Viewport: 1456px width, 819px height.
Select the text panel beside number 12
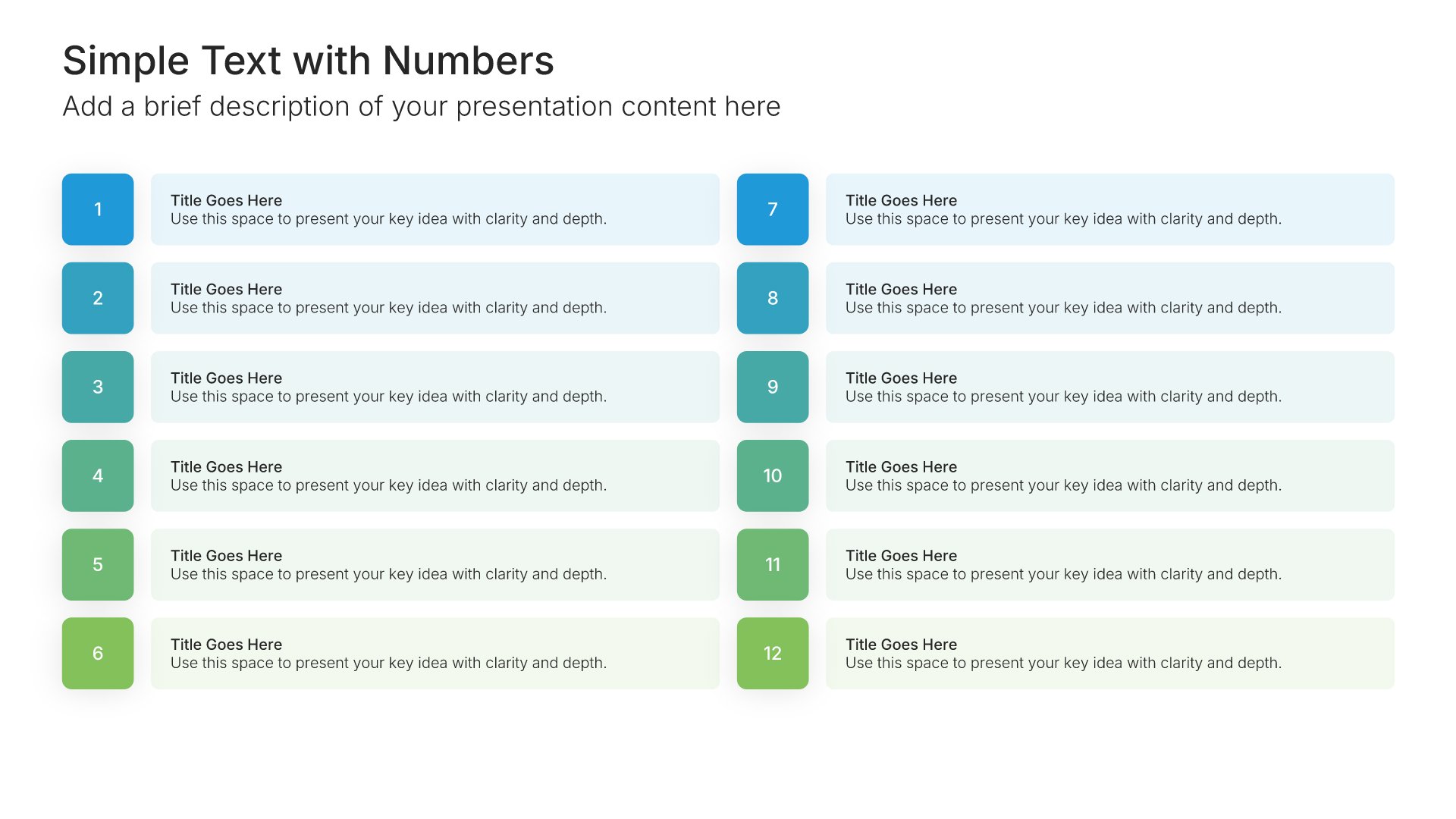pyautogui.click(x=1110, y=653)
